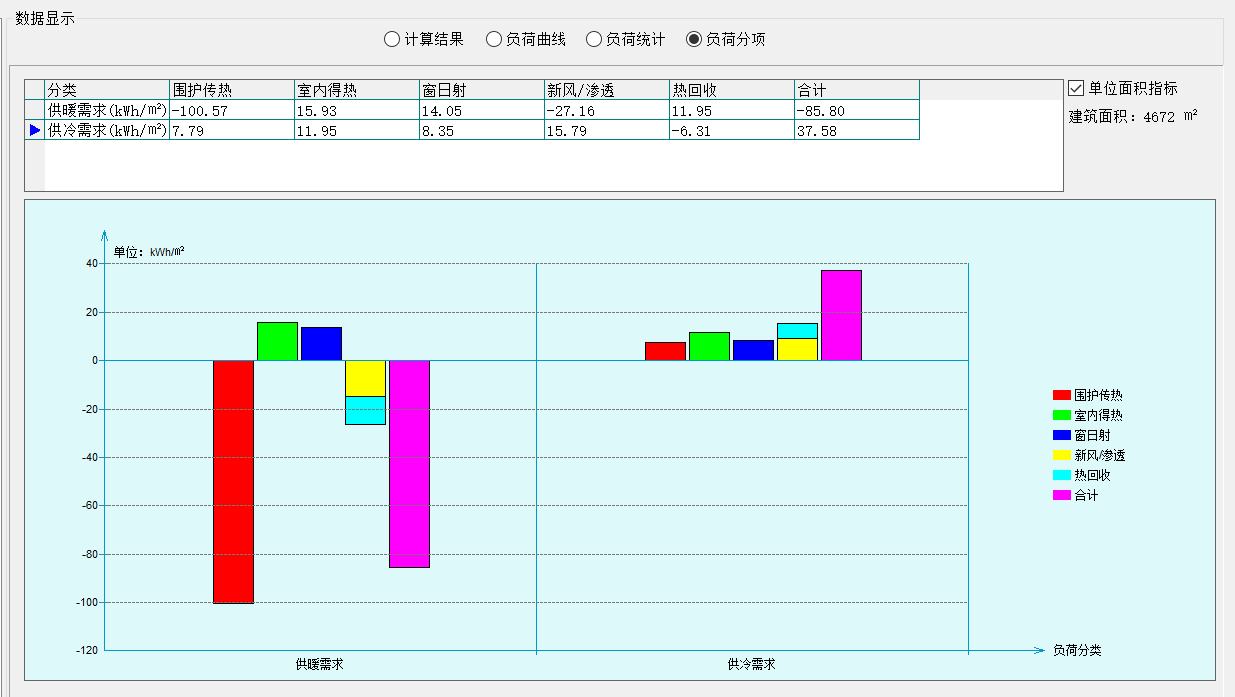Click the red 围护传热 legend swatch

tap(1061, 396)
